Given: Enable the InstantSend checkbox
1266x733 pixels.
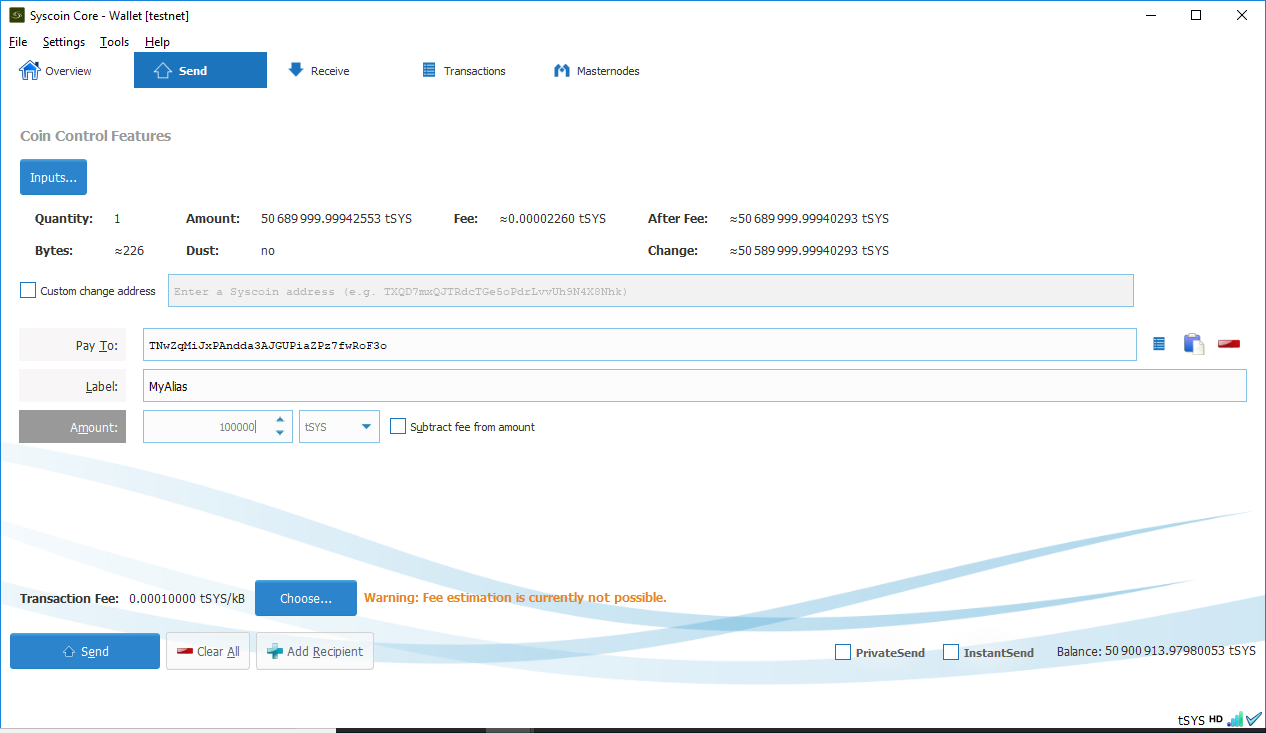Looking at the screenshot, I should coord(951,653).
